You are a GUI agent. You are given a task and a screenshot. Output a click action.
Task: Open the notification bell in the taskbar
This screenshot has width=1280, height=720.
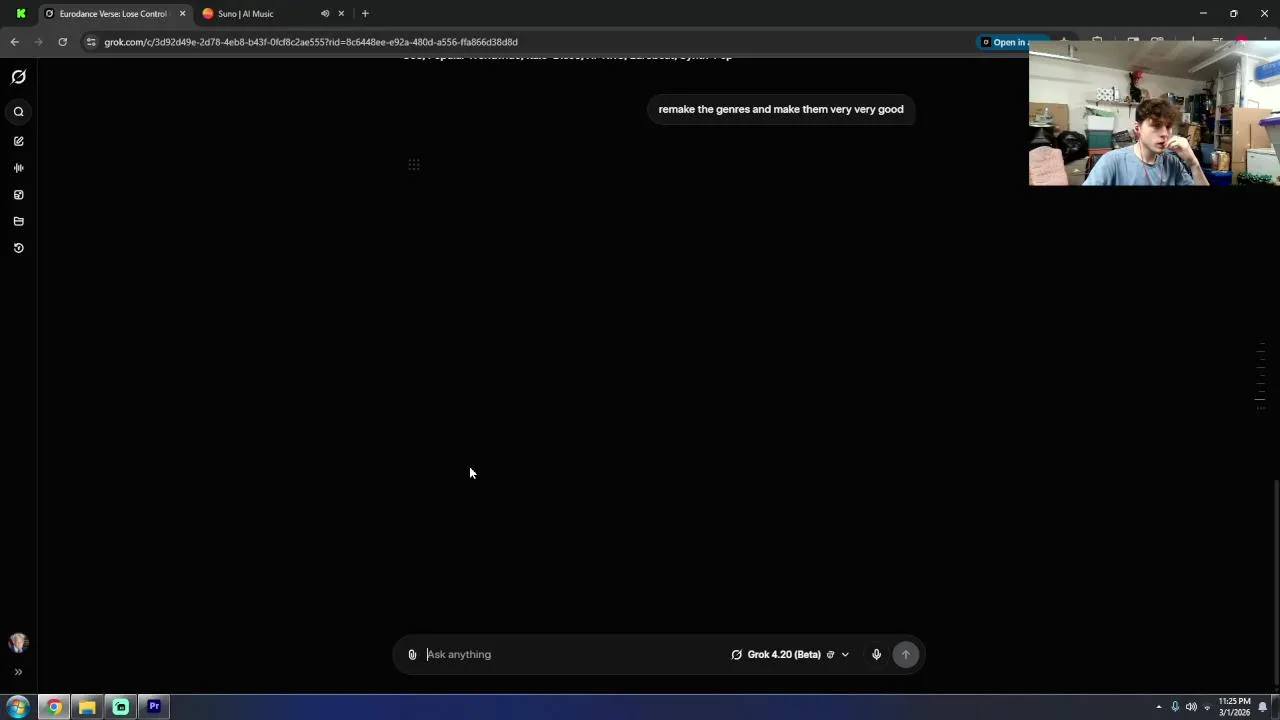[1263, 707]
